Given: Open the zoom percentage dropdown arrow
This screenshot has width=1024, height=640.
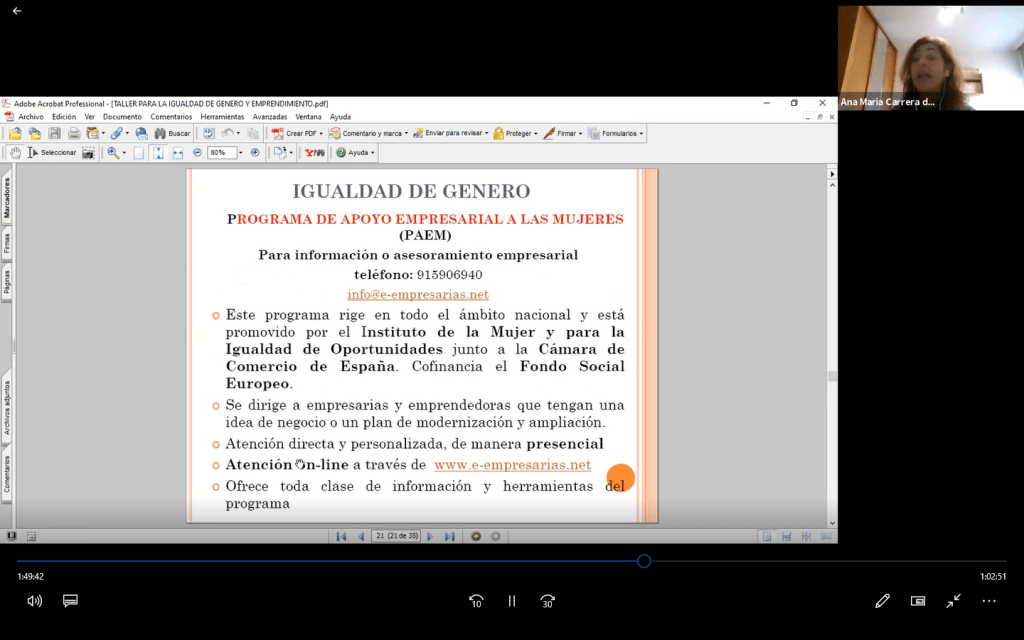Looking at the screenshot, I should pyautogui.click(x=241, y=153).
